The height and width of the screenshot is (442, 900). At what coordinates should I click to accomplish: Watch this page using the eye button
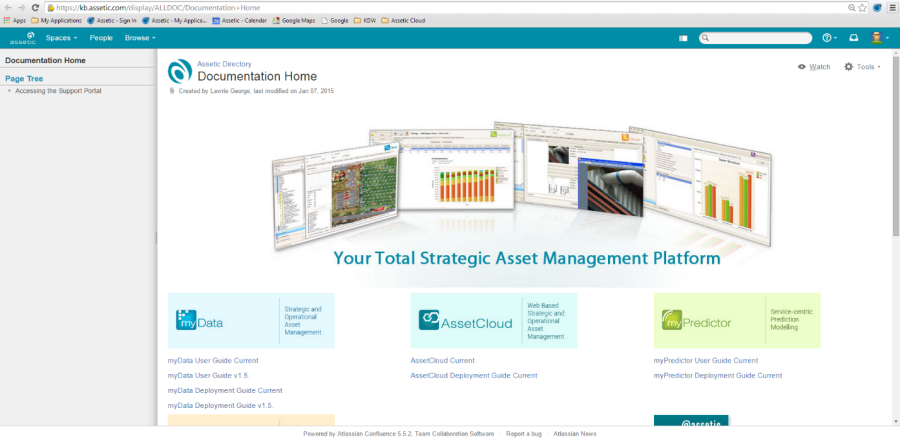814,67
